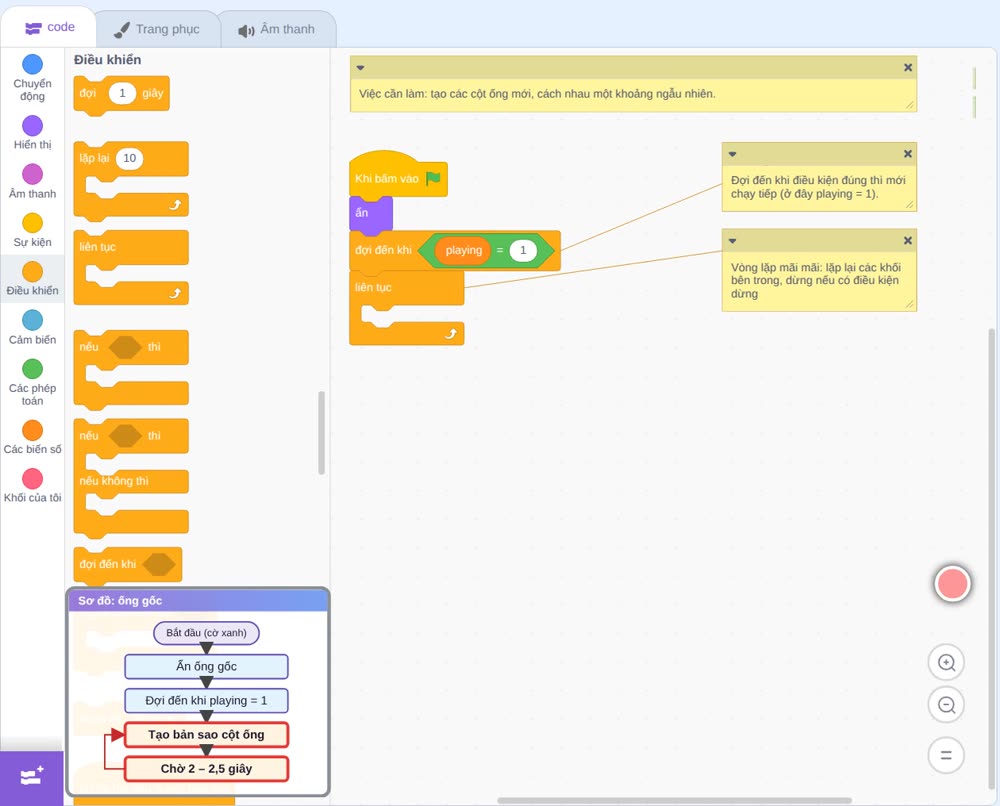Switch to the code tab
This screenshot has height=806, width=1000.
click(x=49, y=27)
